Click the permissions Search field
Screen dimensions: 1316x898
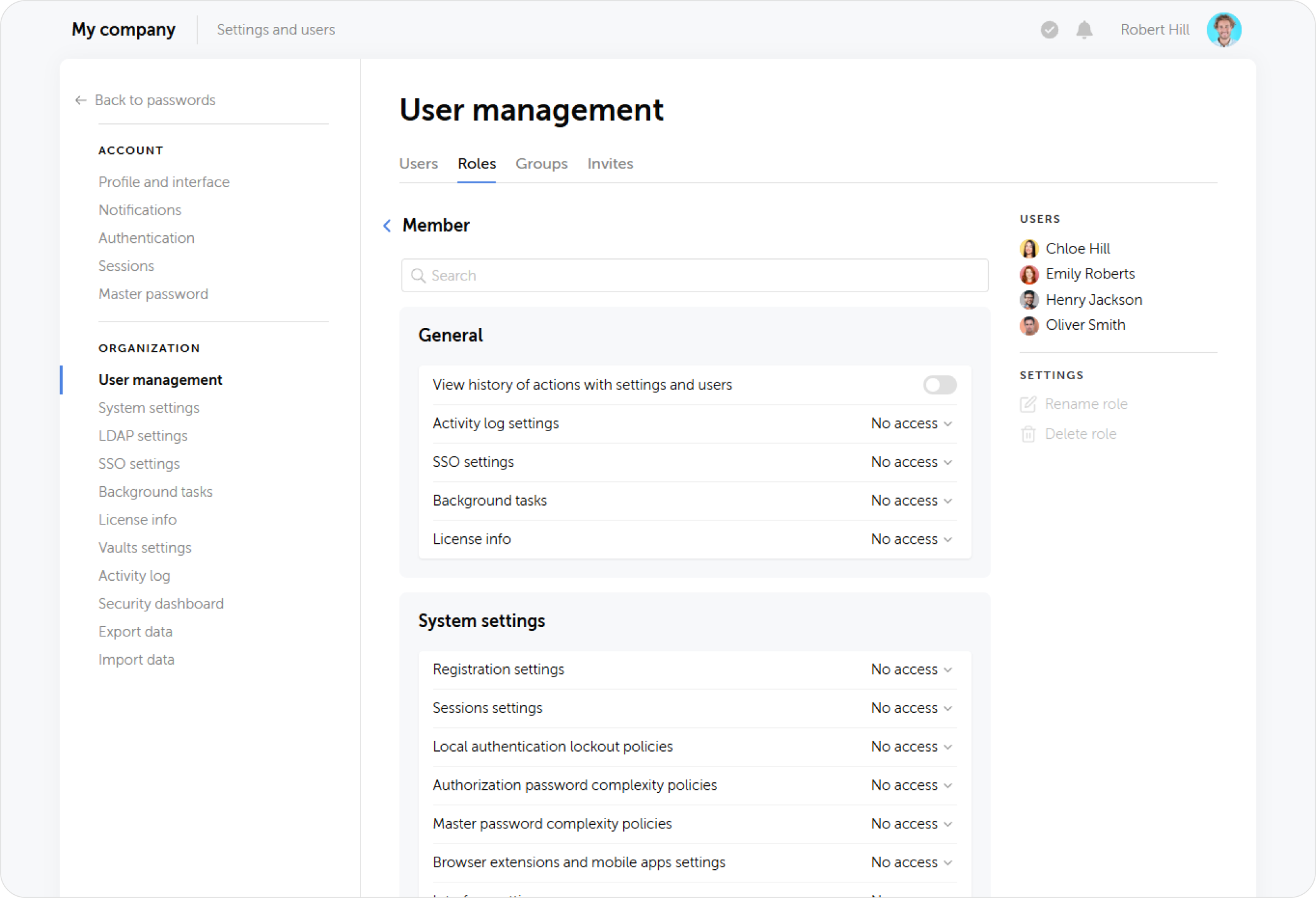coord(695,275)
